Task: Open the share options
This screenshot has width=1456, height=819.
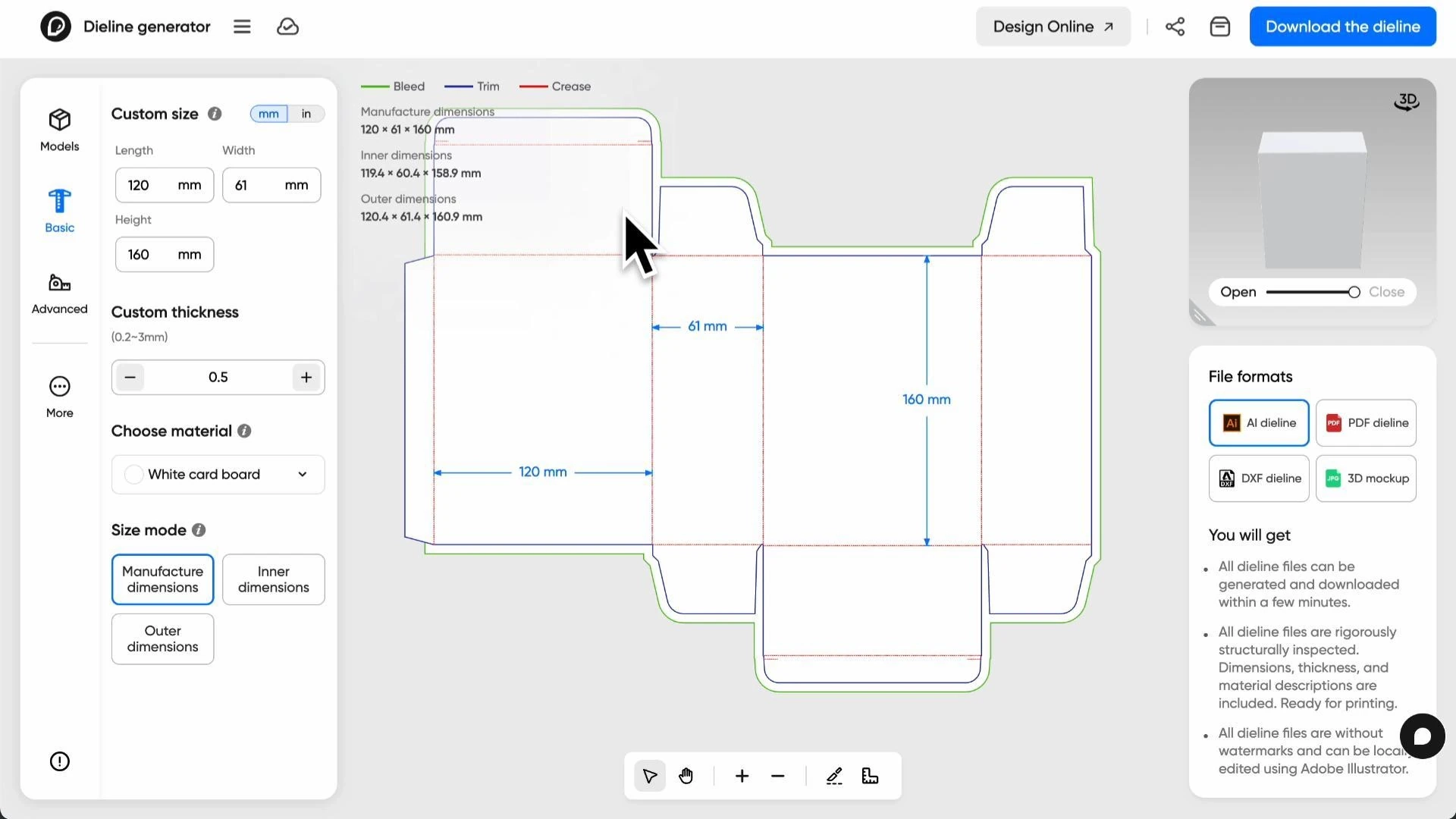Action: [1175, 26]
